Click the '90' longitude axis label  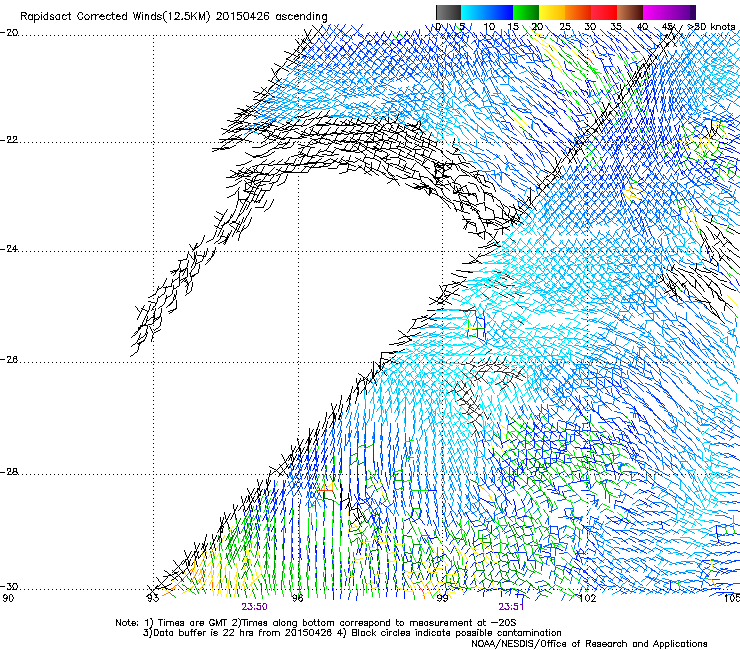click(x=8, y=598)
